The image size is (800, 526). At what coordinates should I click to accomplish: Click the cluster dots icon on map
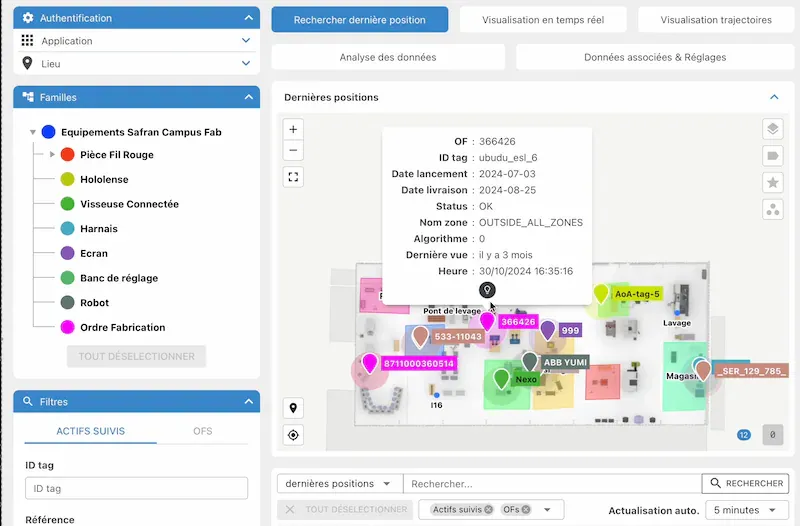(772, 210)
